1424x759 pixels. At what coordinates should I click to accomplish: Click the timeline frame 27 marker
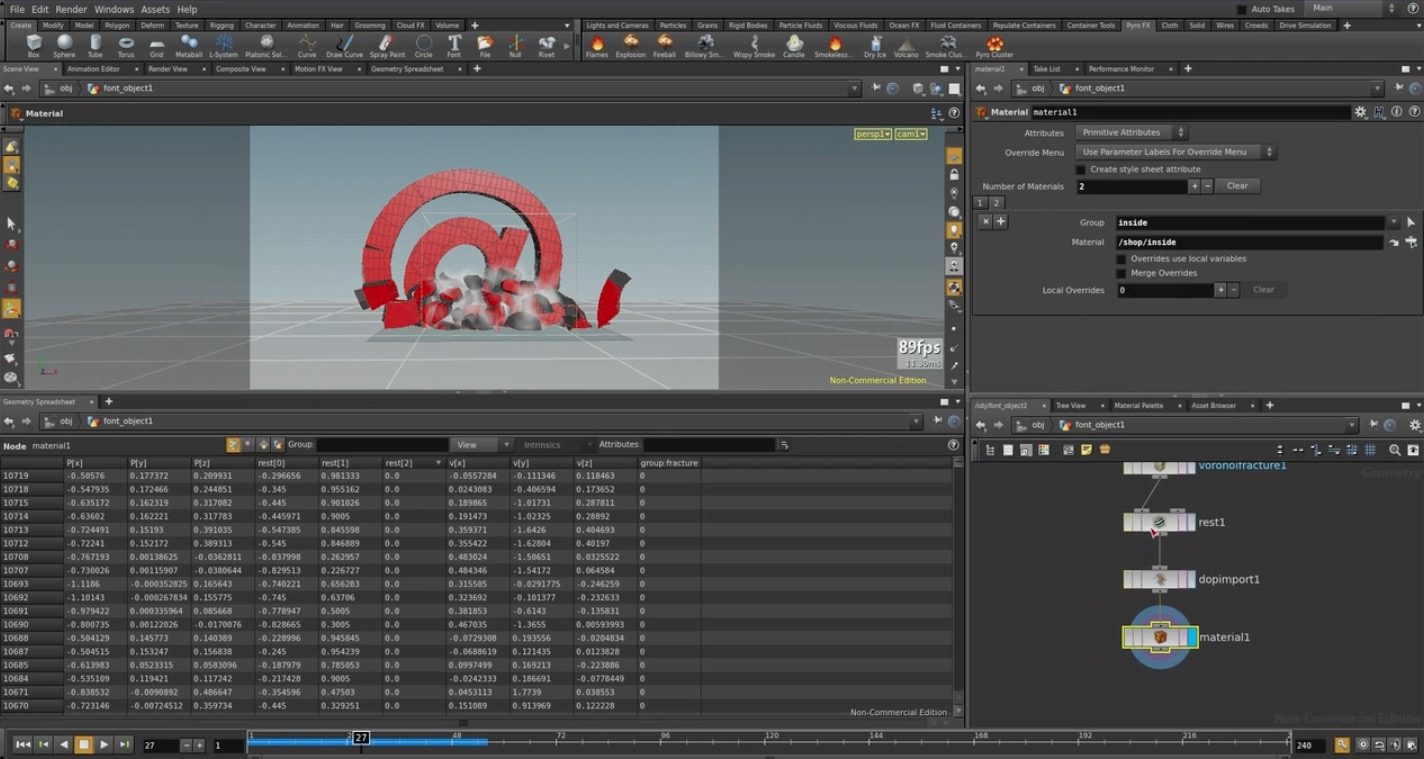[x=361, y=738]
